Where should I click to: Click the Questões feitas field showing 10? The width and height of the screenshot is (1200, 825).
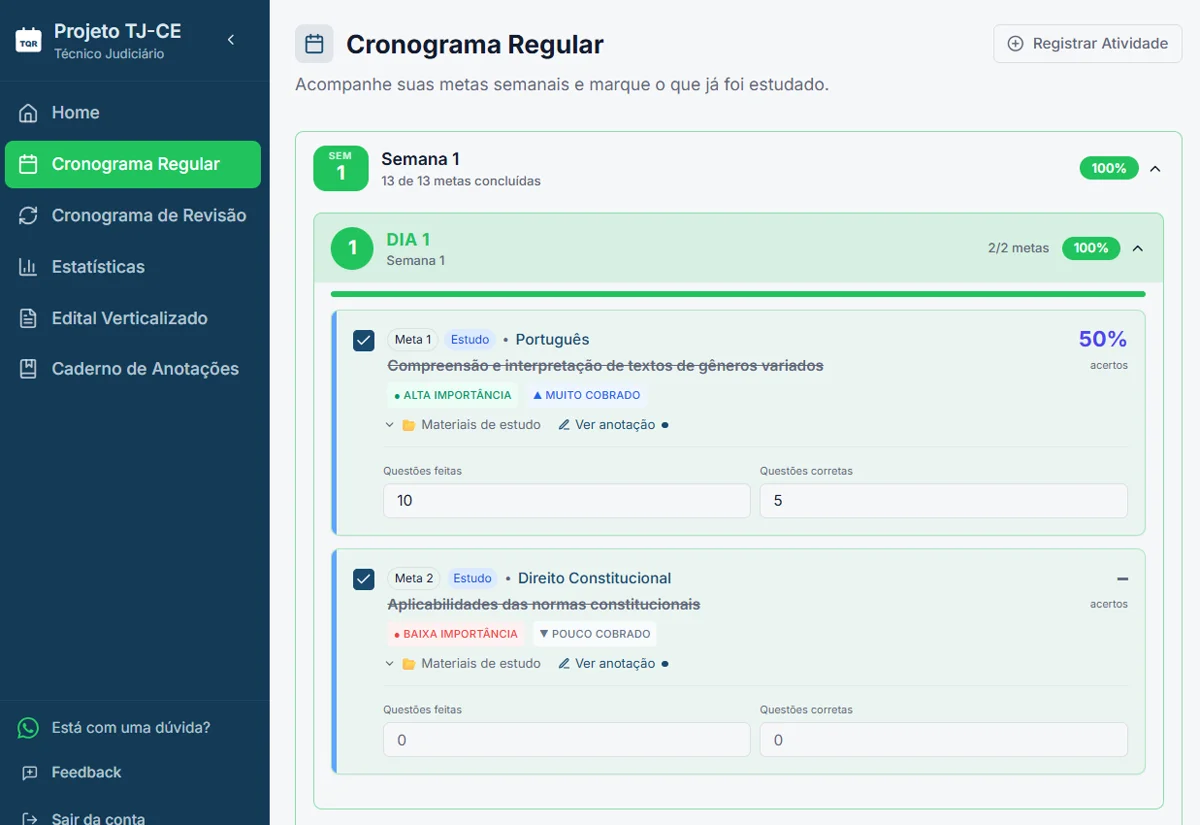tap(566, 500)
